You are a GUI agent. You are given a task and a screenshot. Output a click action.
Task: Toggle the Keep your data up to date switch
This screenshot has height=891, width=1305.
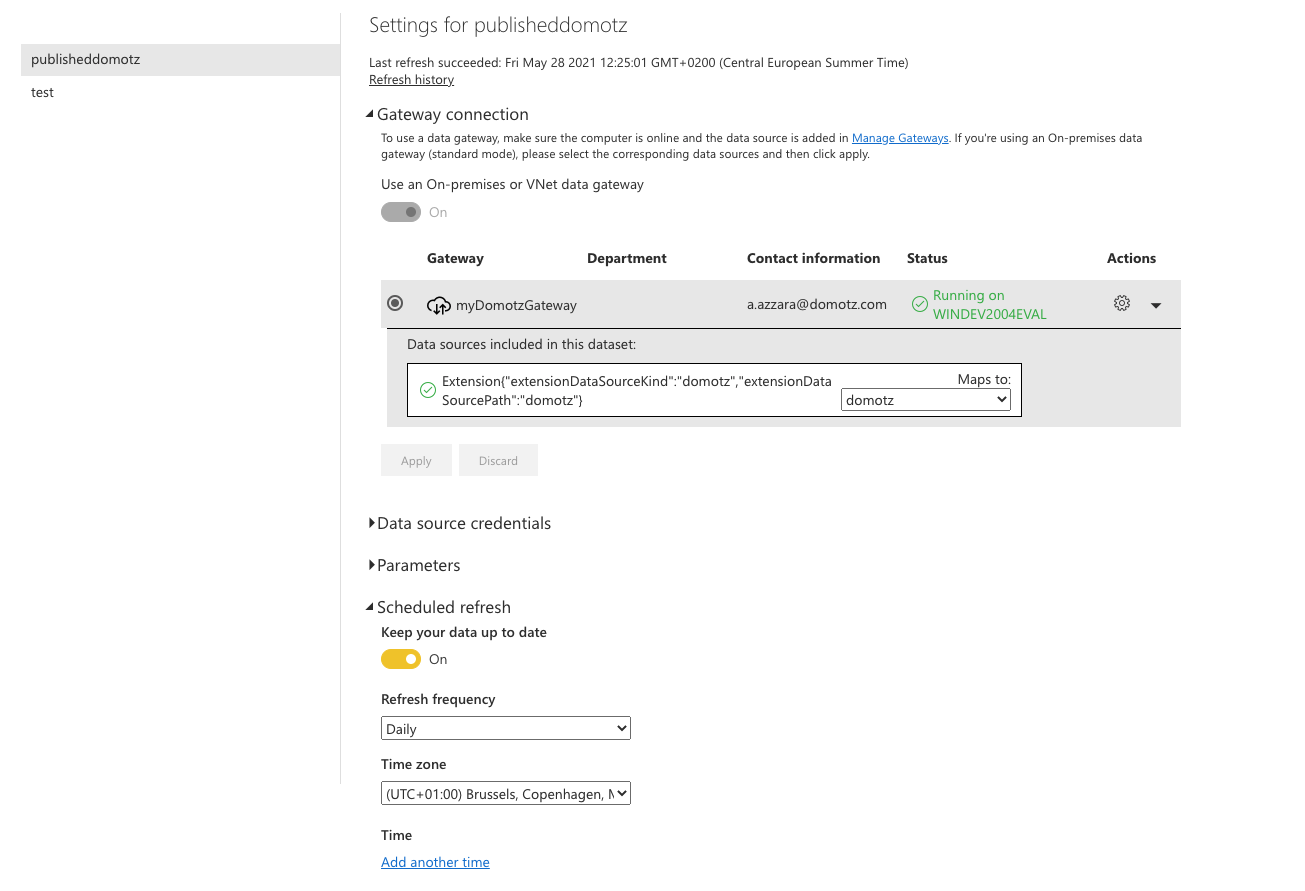coord(401,659)
